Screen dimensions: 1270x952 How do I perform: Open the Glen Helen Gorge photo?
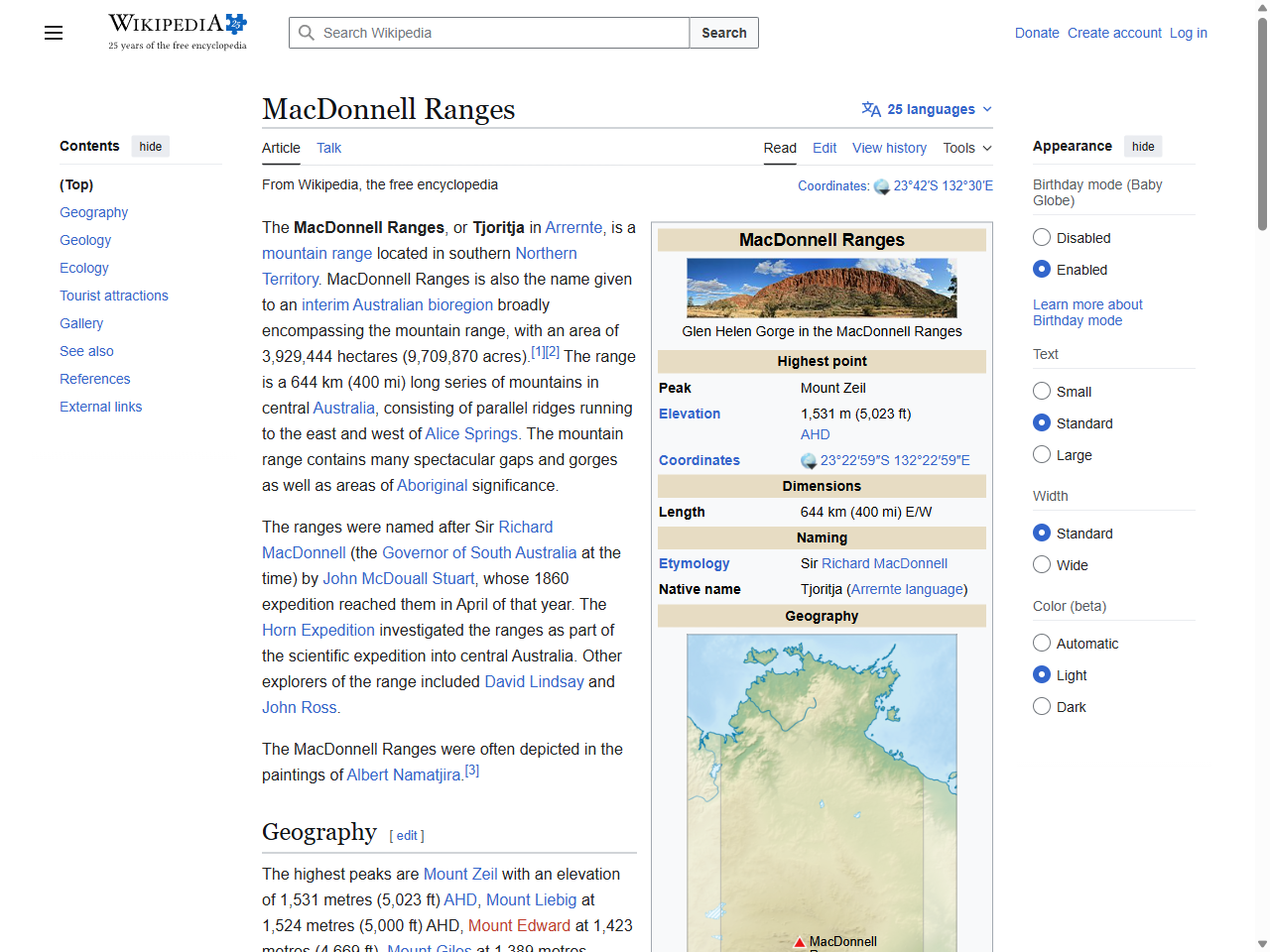coord(822,288)
